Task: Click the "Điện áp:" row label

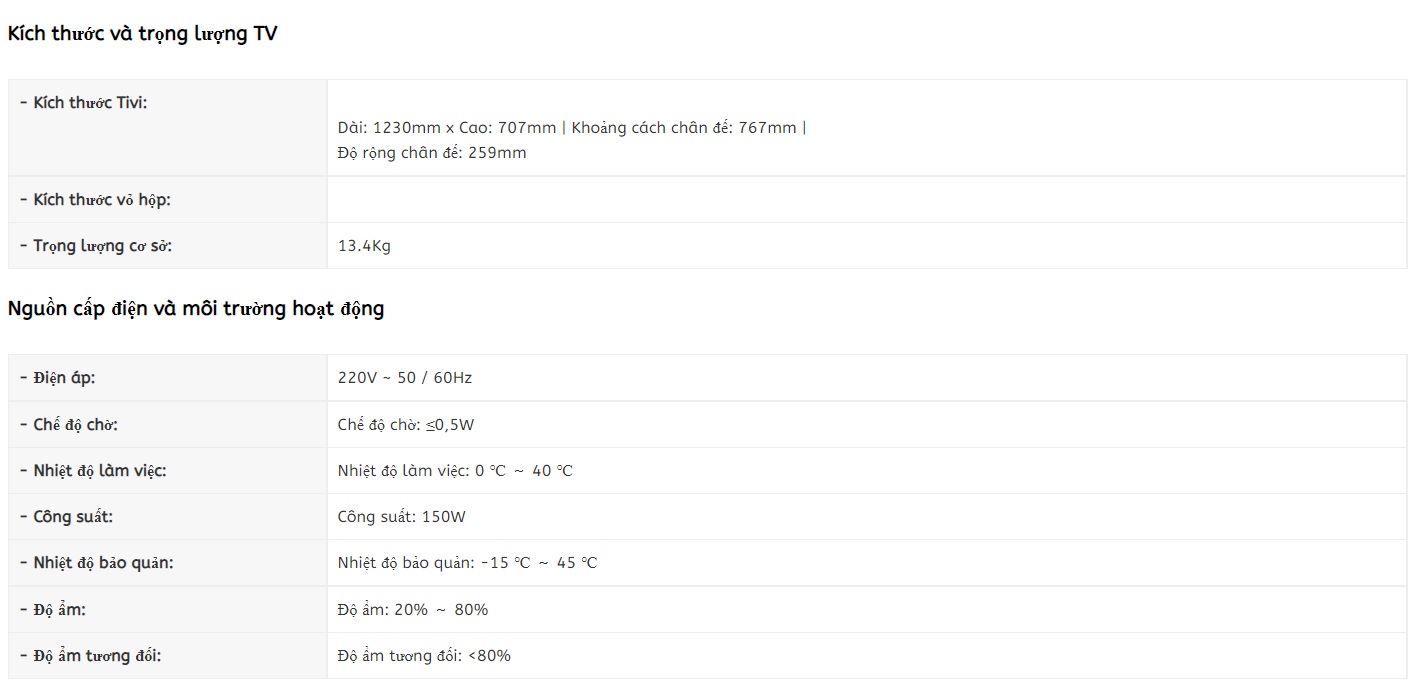Action: [64, 378]
